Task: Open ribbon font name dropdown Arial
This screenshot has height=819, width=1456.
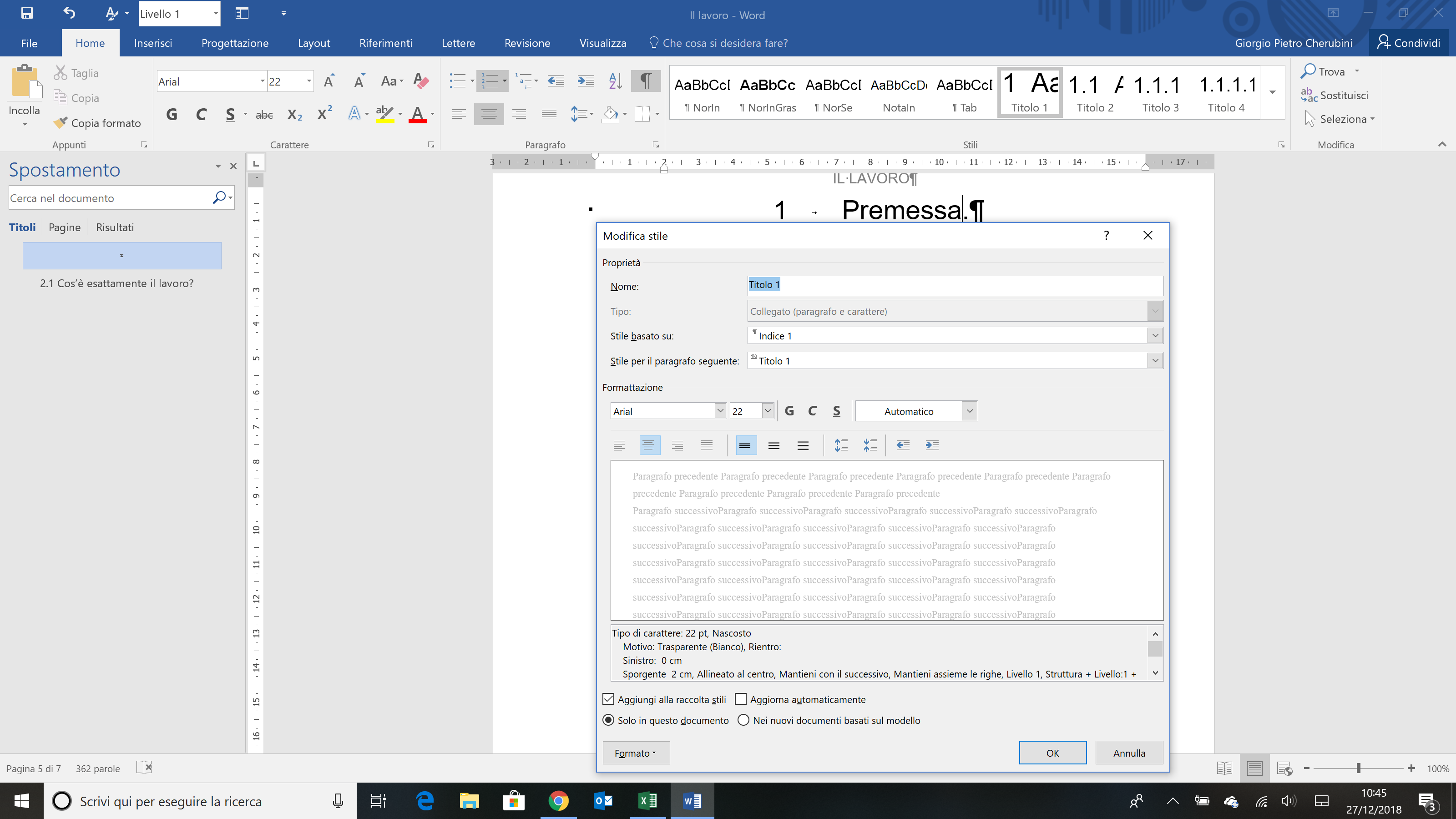Action: click(263, 81)
